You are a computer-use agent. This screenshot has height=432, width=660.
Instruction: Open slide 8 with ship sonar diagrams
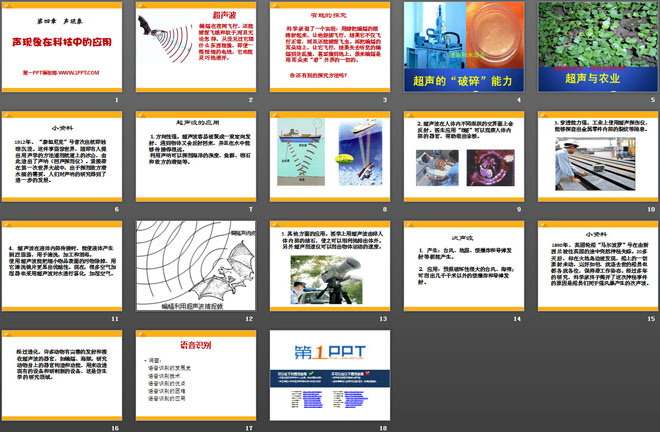[330, 156]
